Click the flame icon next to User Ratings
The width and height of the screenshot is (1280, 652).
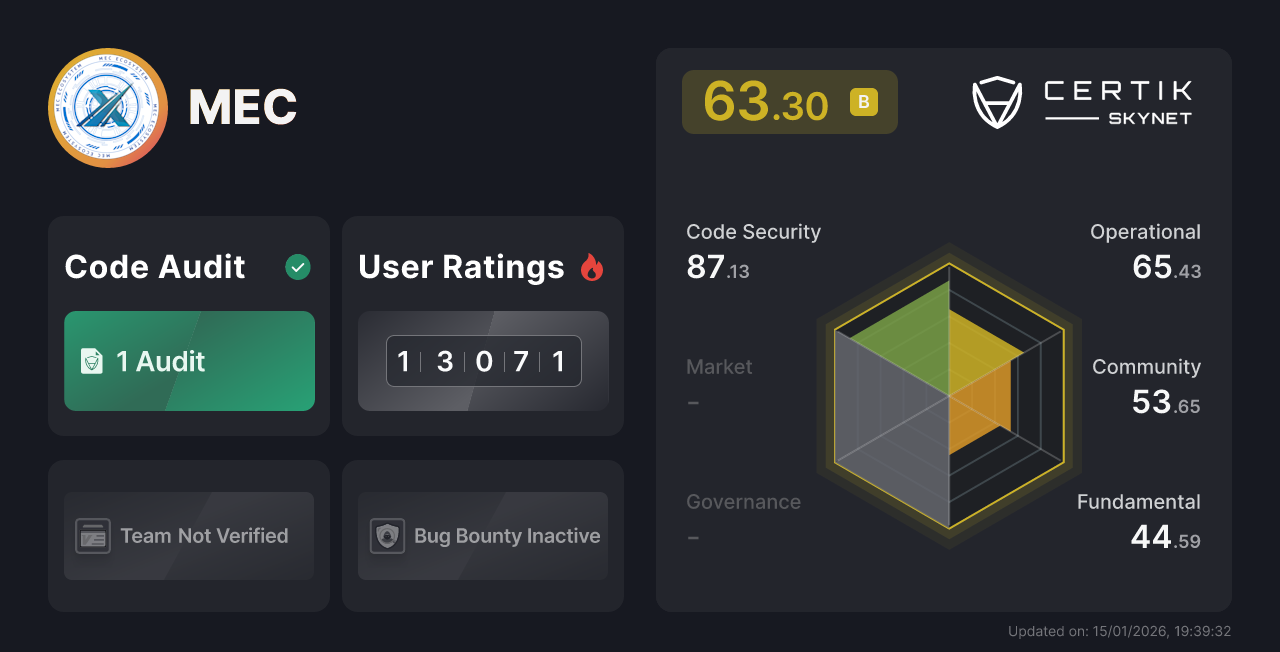coord(592,266)
